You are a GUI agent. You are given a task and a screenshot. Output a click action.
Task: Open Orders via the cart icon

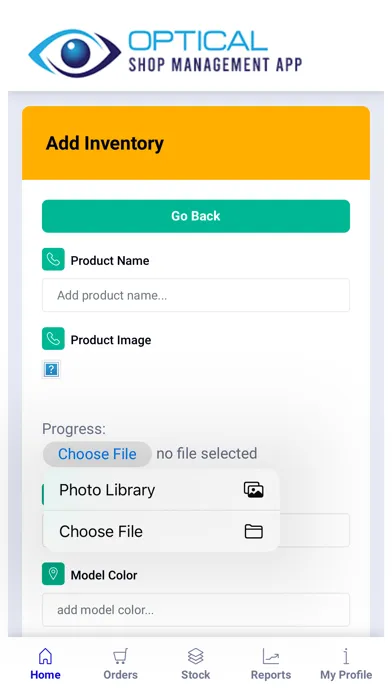(x=120, y=656)
